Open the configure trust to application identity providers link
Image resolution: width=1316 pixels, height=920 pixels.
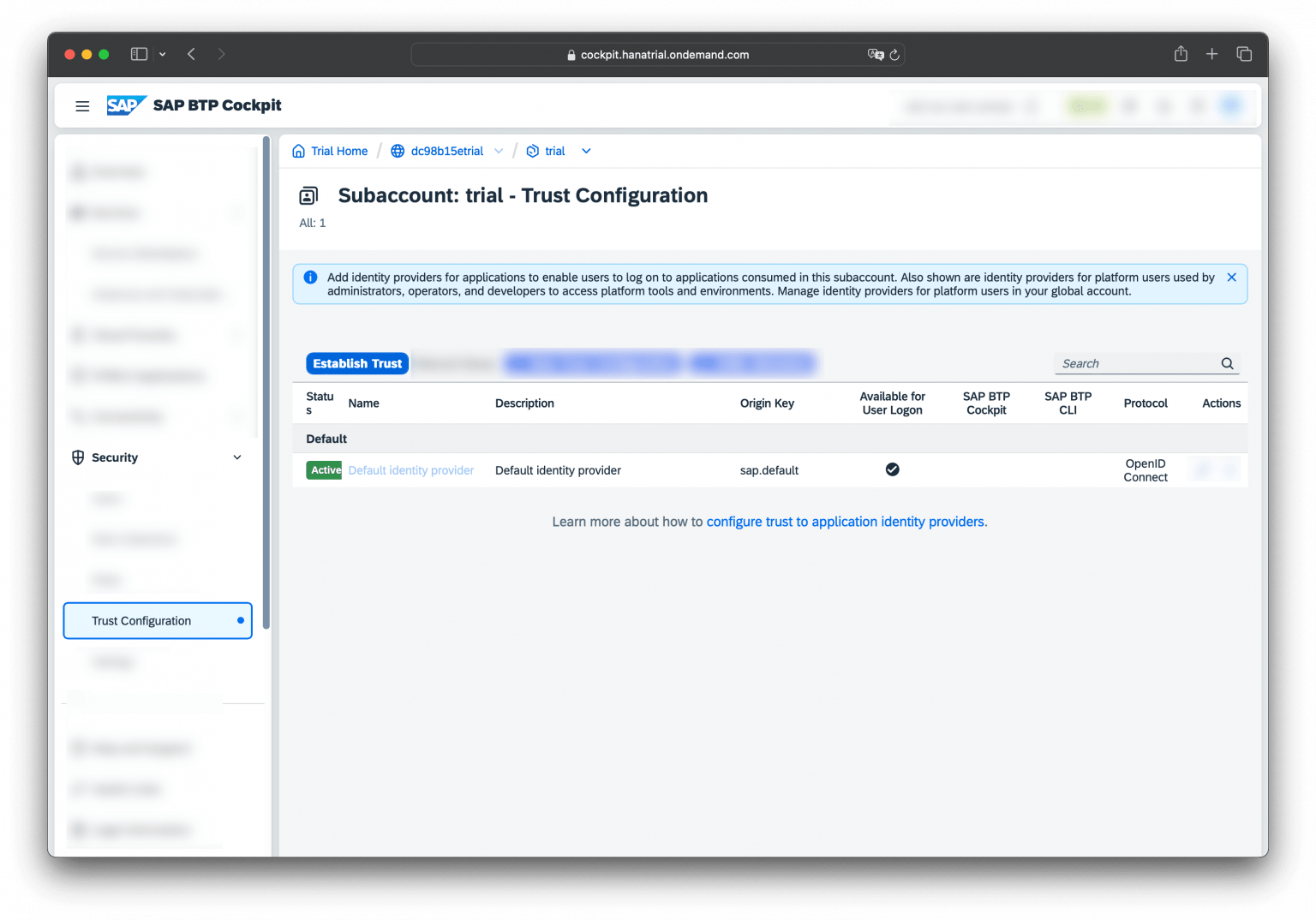pos(846,522)
